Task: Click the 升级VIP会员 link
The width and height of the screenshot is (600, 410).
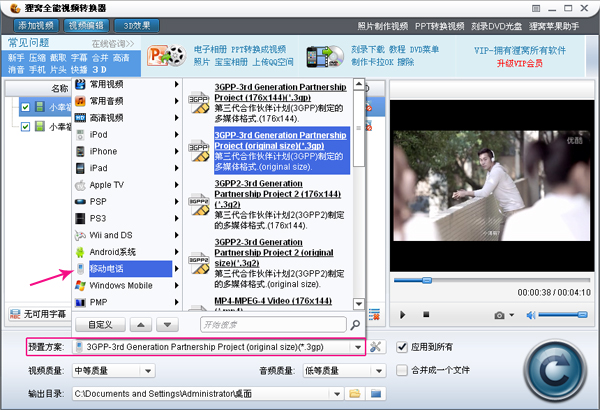Action: click(x=519, y=63)
